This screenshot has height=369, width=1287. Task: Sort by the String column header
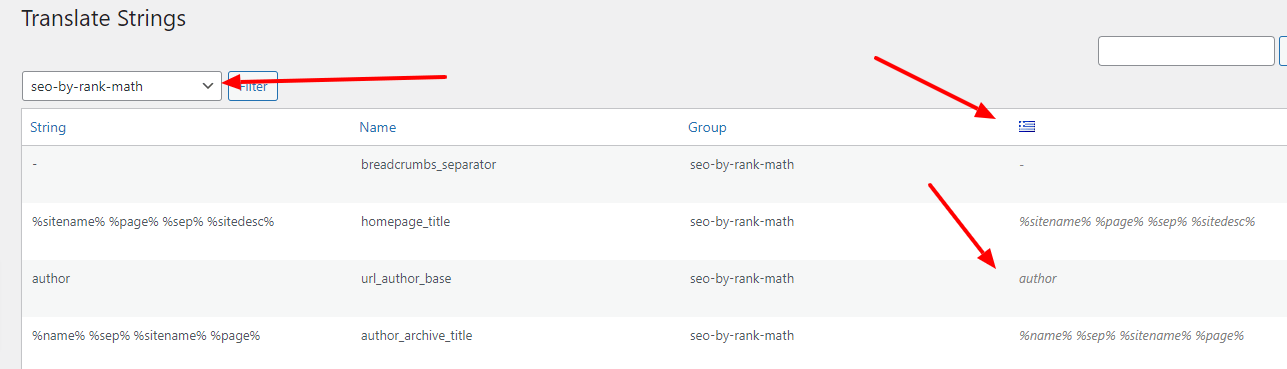pos(48,127)
